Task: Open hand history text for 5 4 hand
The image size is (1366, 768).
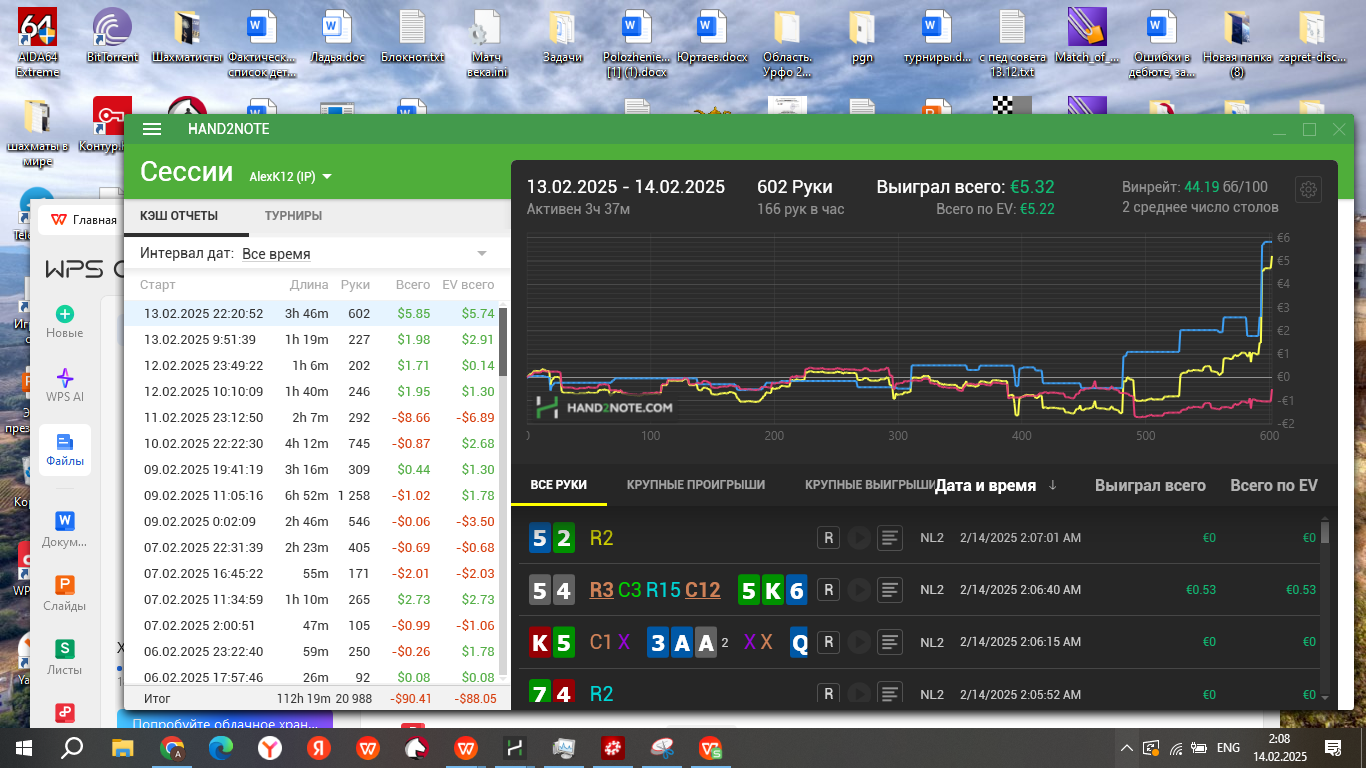Action: click(x=889, y=590)
